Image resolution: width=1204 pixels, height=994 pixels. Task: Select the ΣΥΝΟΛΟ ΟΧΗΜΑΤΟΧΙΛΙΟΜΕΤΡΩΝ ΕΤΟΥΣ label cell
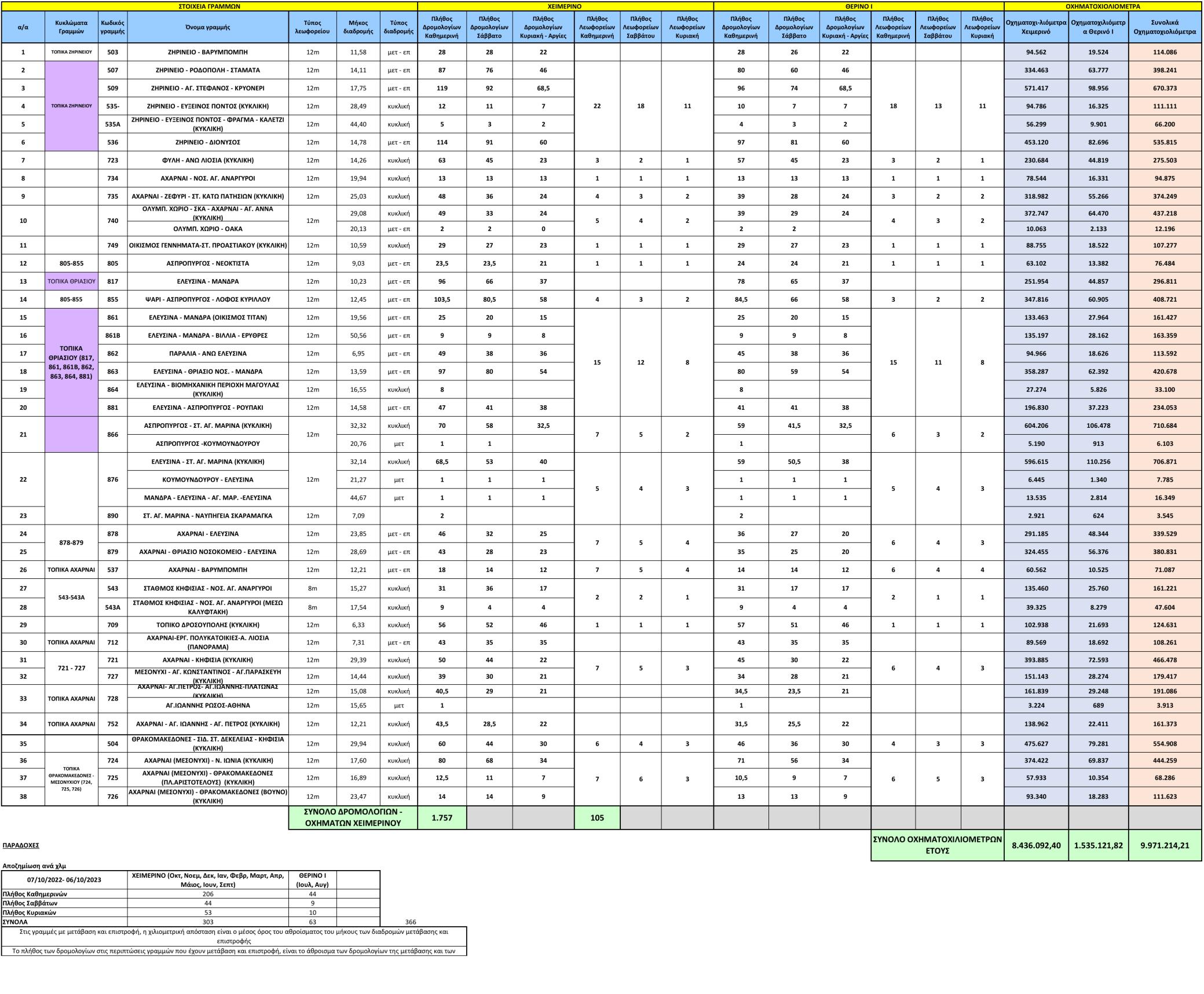[x=937, y=845]
